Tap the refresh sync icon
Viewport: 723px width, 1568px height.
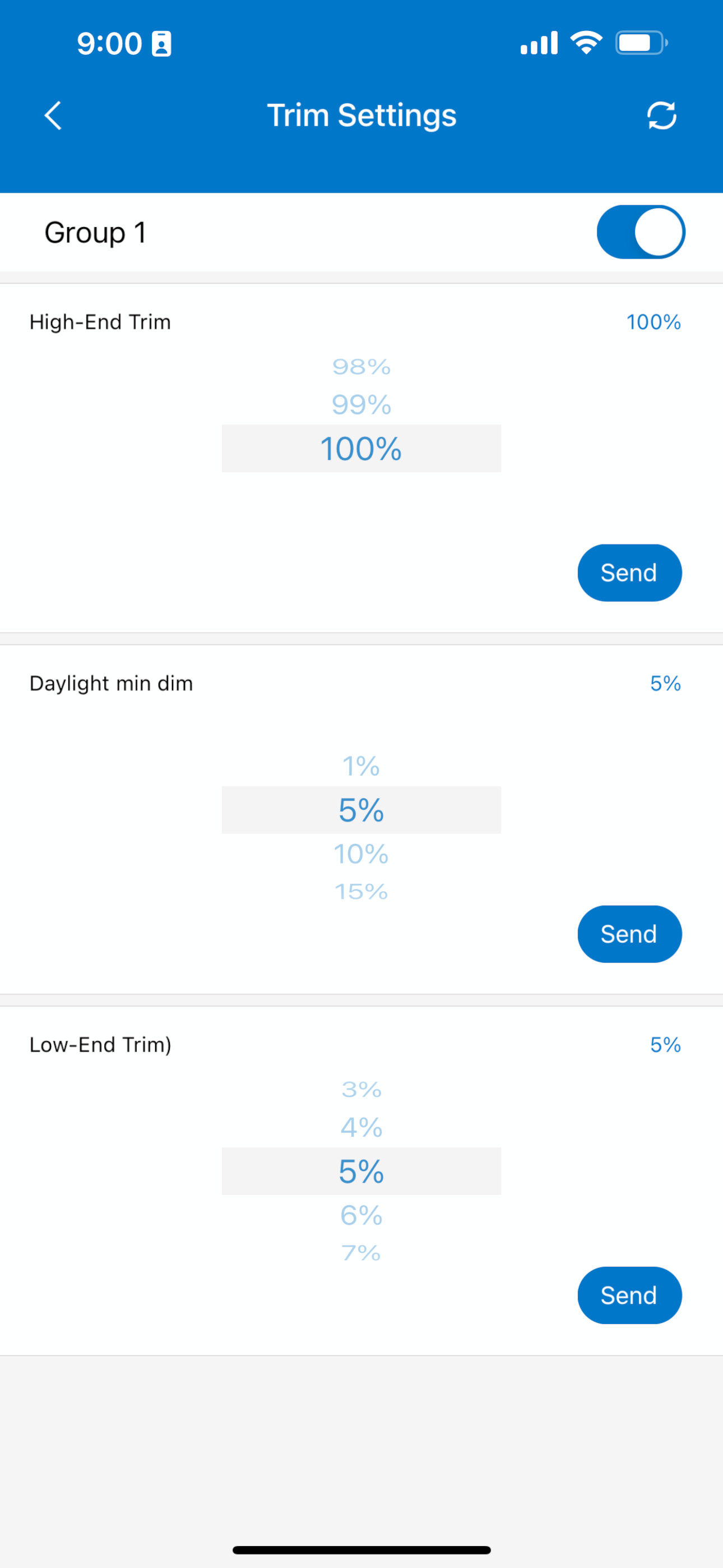661,116
